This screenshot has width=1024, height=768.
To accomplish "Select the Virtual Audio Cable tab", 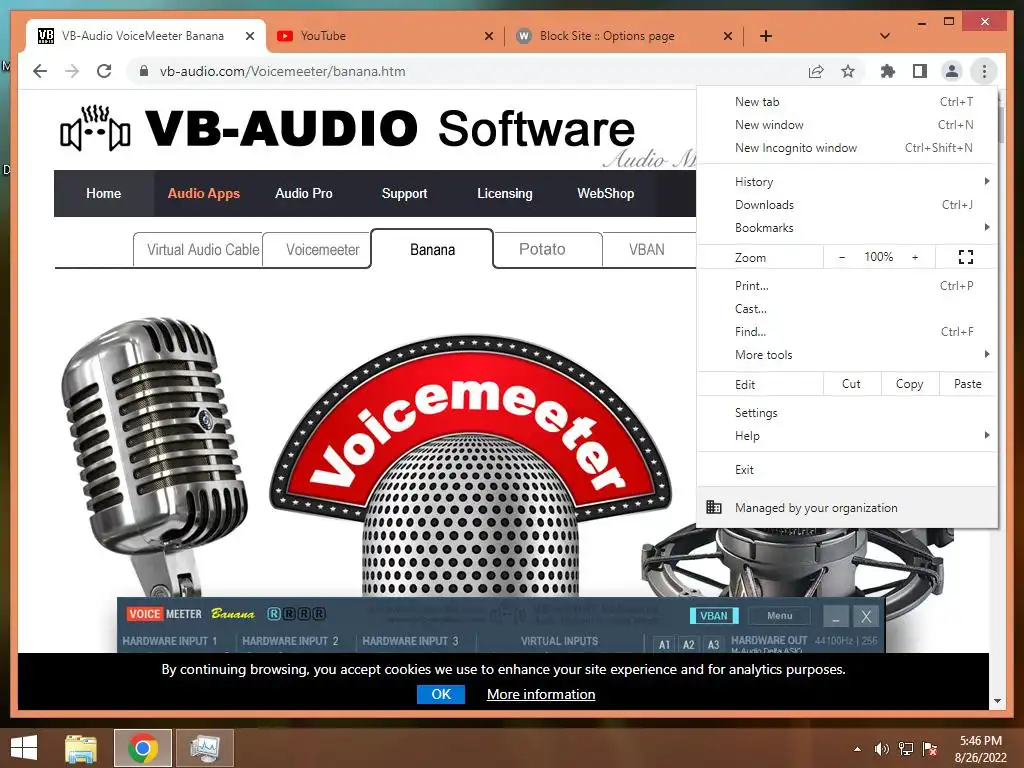I will (x=199, y=249).
